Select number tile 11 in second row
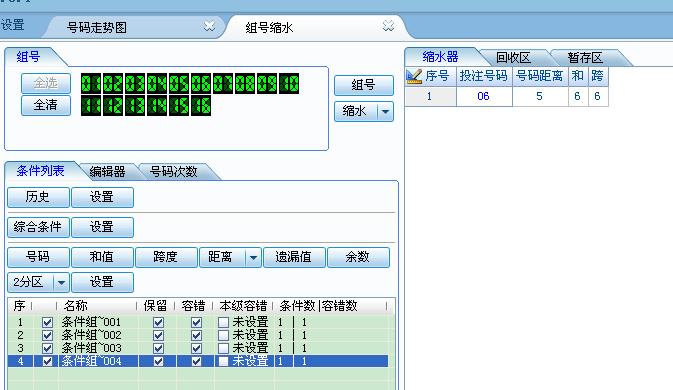 pos(91,106)
